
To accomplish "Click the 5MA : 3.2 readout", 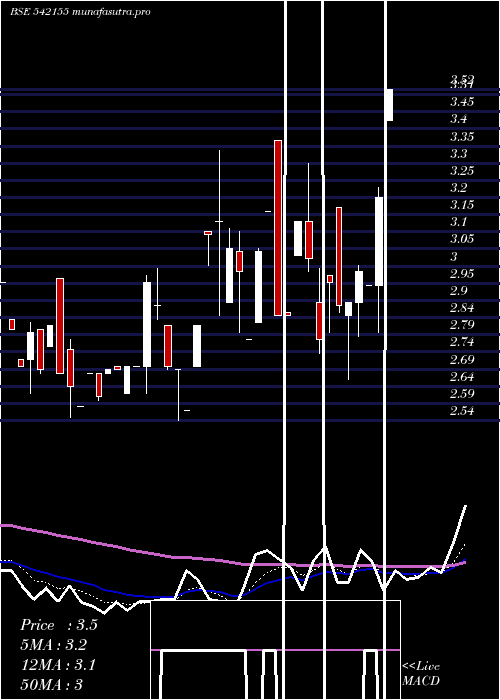I will tap(54, 645).
